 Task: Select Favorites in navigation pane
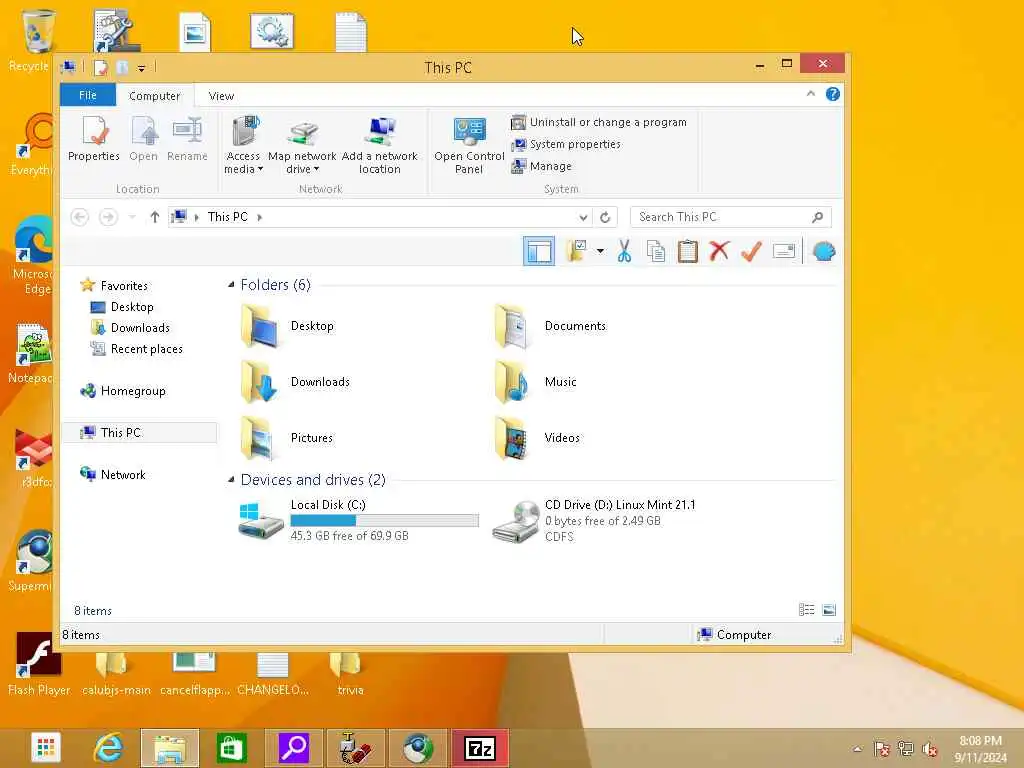(x=114, y=285)
